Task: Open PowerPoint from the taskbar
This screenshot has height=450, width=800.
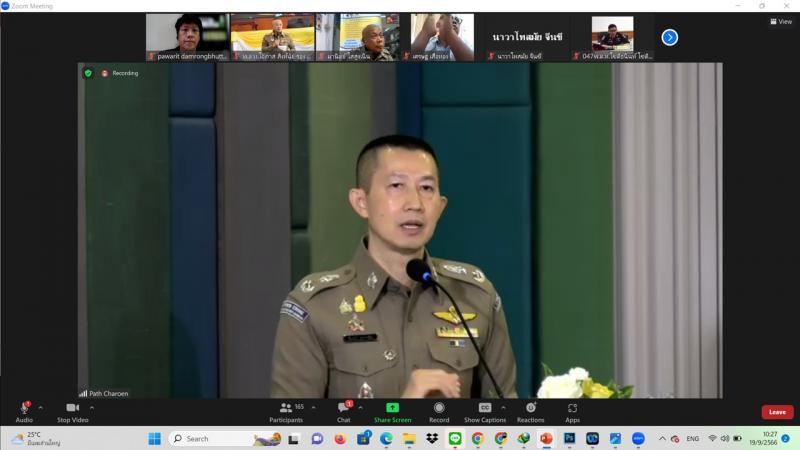Action: pos(546,438)
